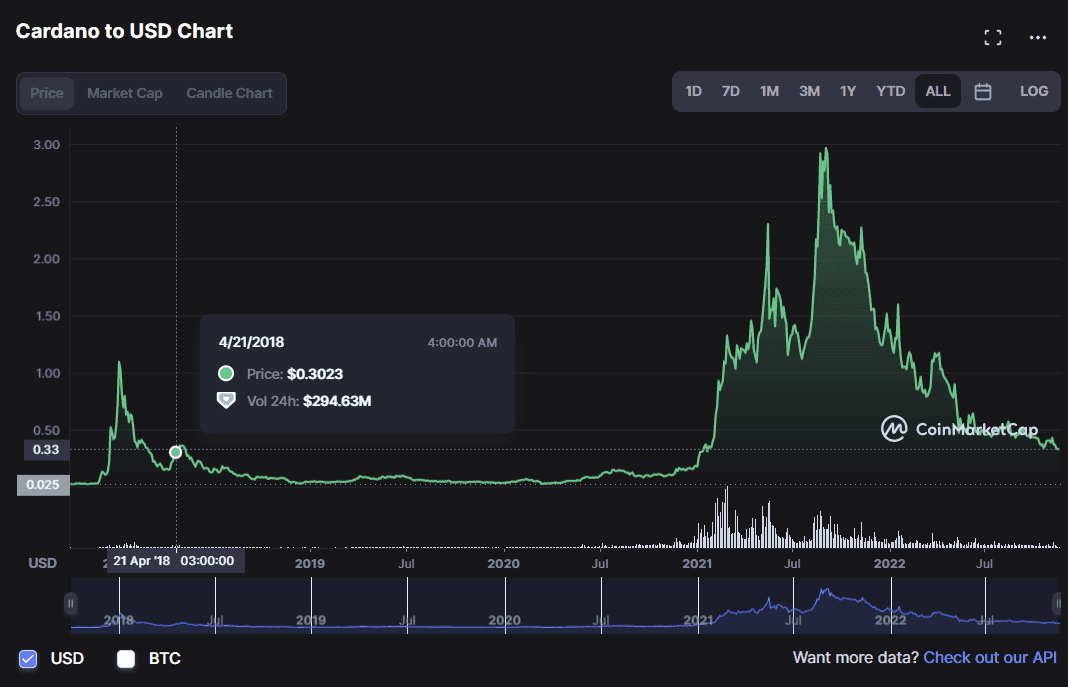Switch to the Candle Chart tab
The width and height of the screenshot is (1068, 687).
tap(229, 93)
